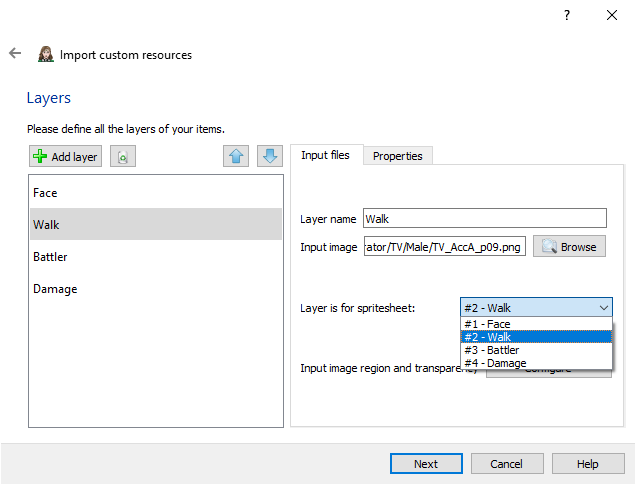
Task: Click the Add layer button
Action: [66, 157]
